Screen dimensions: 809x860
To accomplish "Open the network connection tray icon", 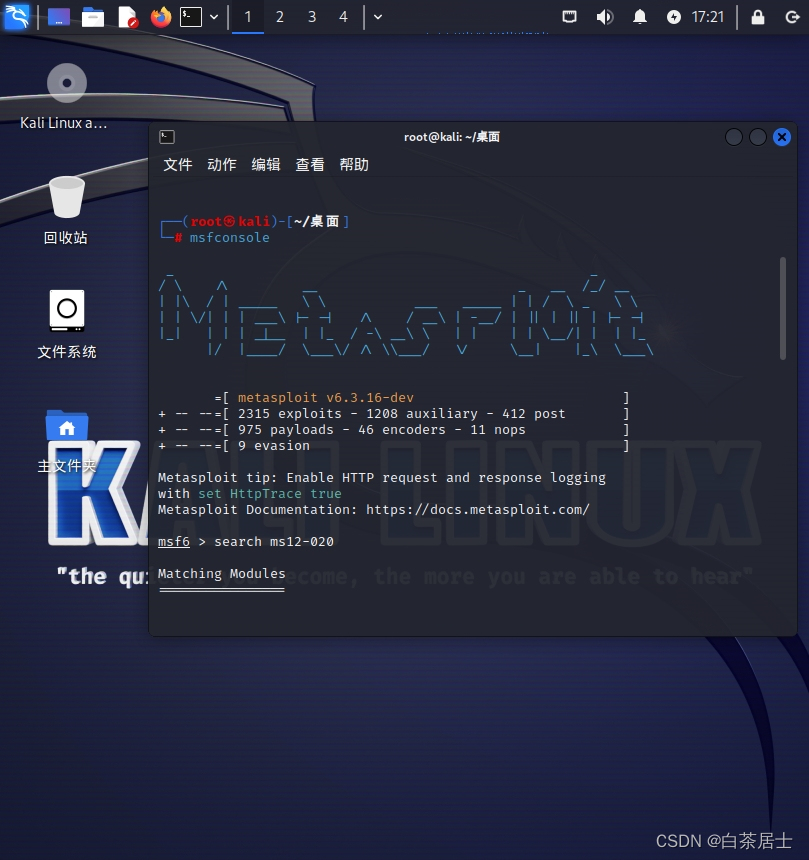I will tap(569, 17).
